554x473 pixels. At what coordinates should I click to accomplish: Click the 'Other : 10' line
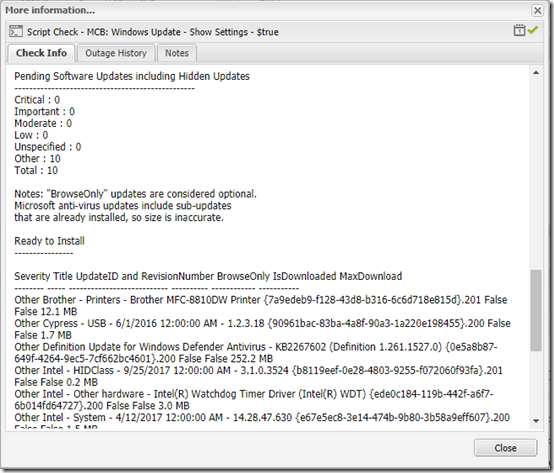click(x=37, y=159)
